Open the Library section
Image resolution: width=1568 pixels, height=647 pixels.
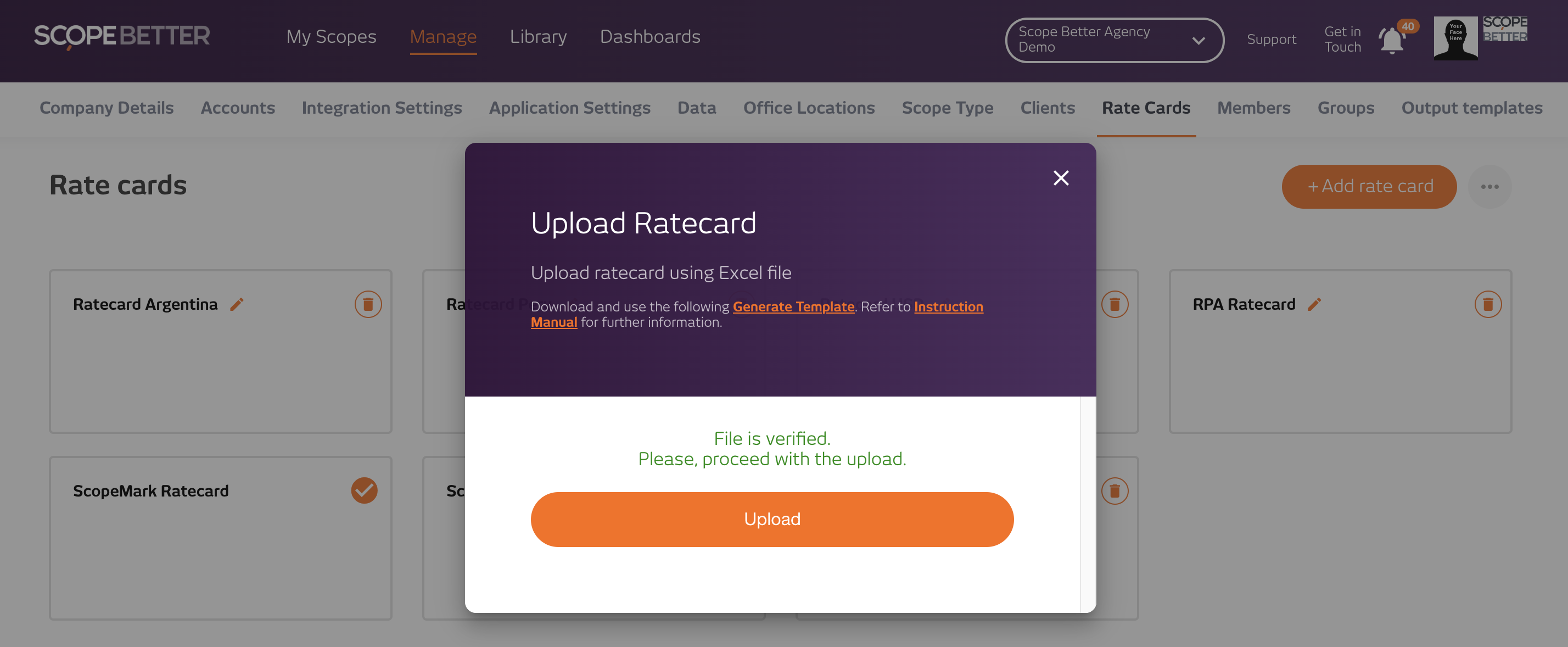coord(538,36)
